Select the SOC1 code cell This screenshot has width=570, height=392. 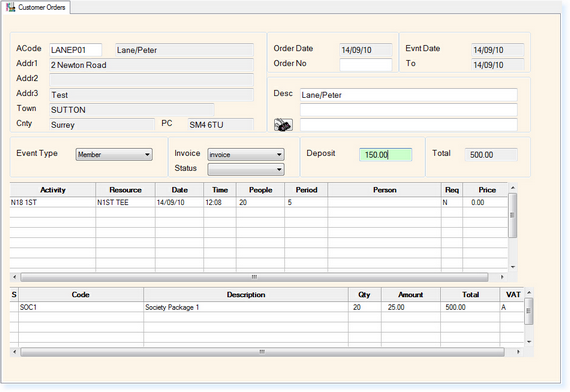click(81, 307)
